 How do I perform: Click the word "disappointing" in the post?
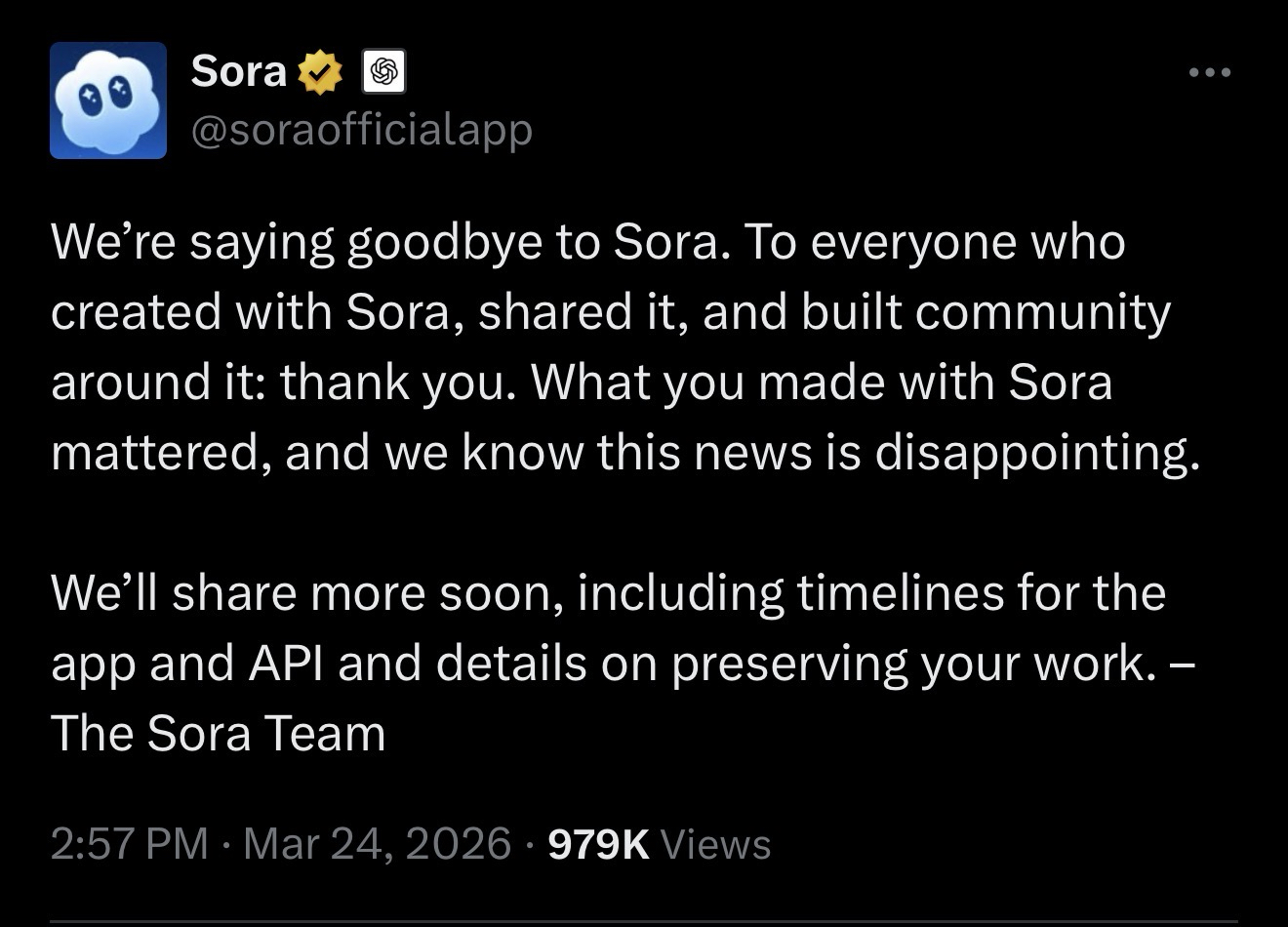pyautogui.click(x=1034, y=452)
